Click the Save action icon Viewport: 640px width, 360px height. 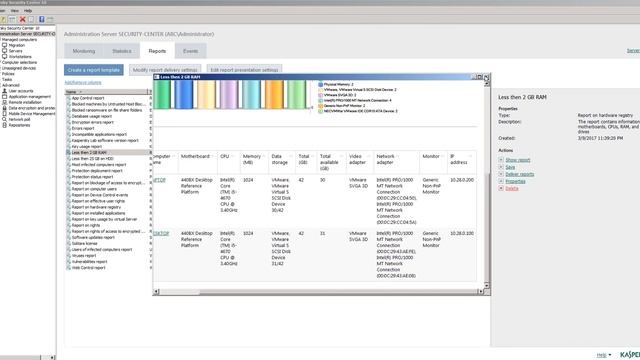click(501, 167)
